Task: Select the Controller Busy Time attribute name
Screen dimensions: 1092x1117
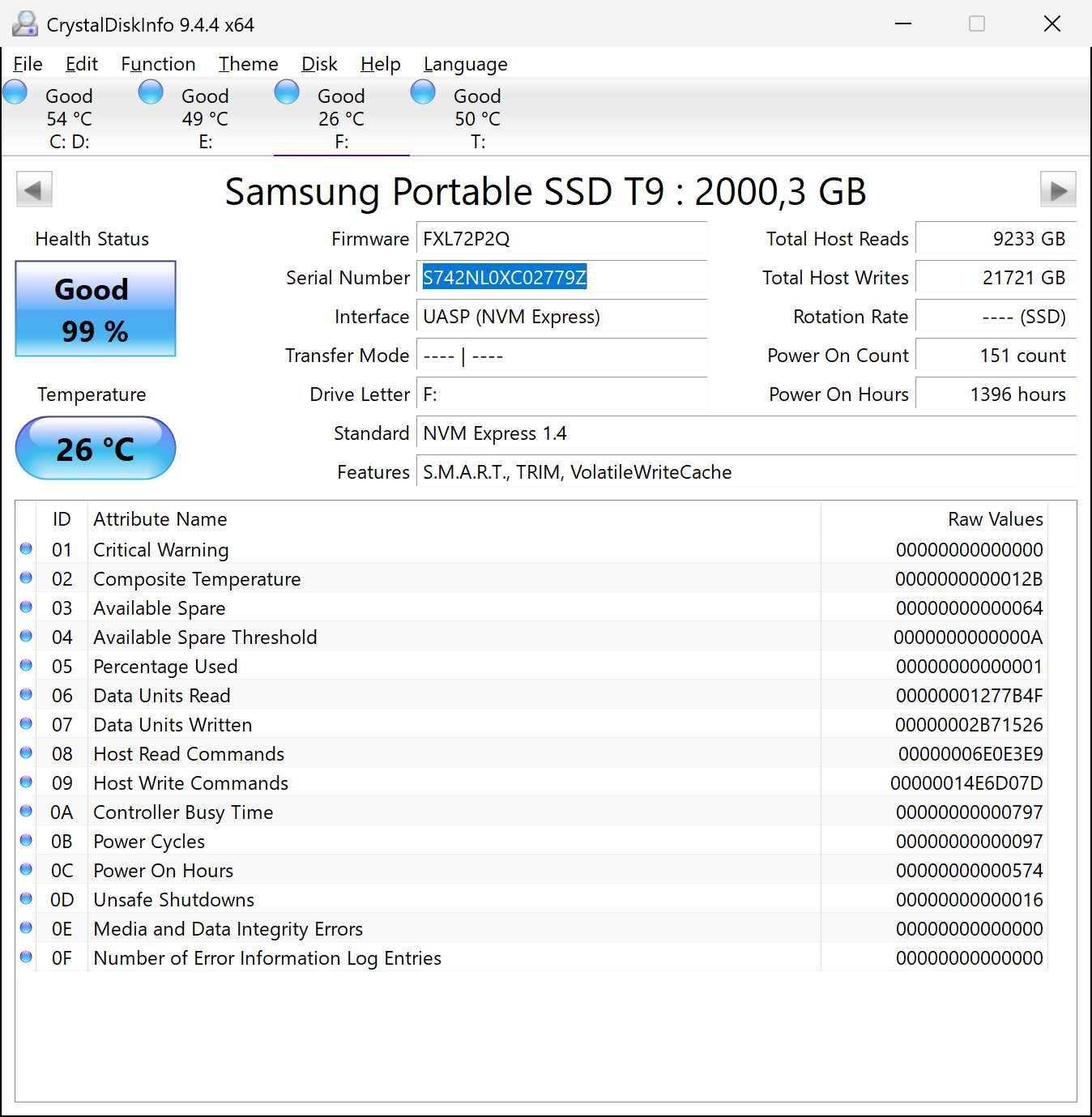Action: [183, 812]
